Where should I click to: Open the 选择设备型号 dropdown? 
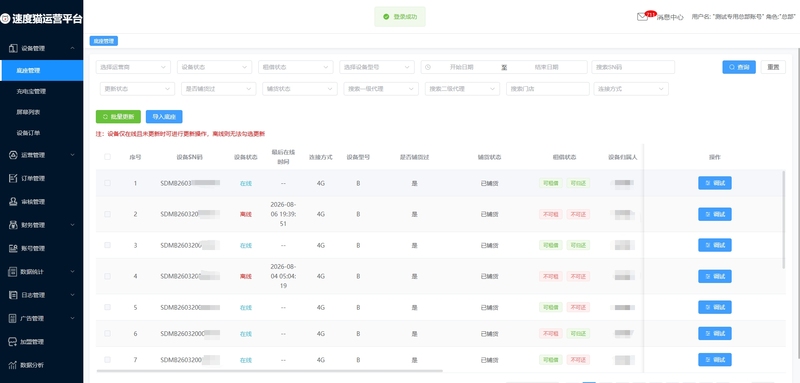[377, 67]
